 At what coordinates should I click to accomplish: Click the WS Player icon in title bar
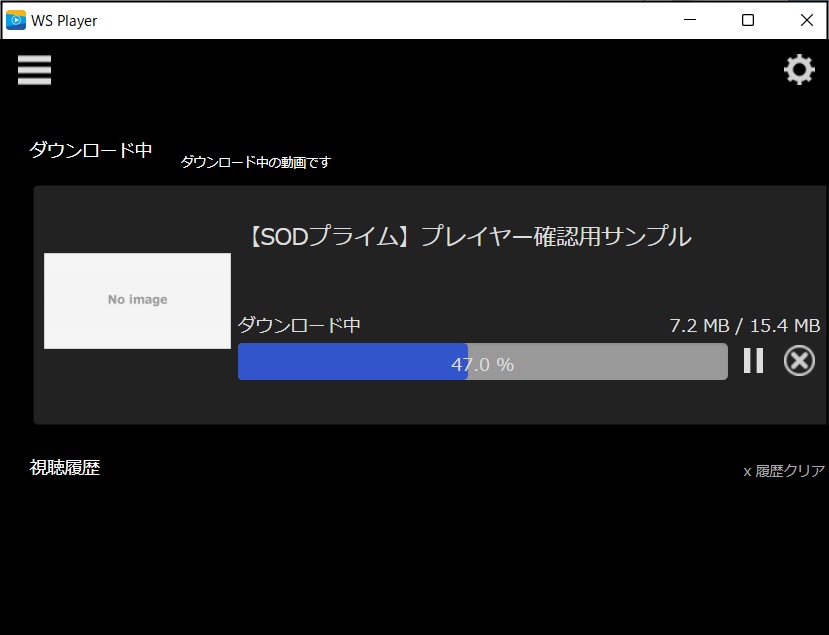(x=14, y=19)
